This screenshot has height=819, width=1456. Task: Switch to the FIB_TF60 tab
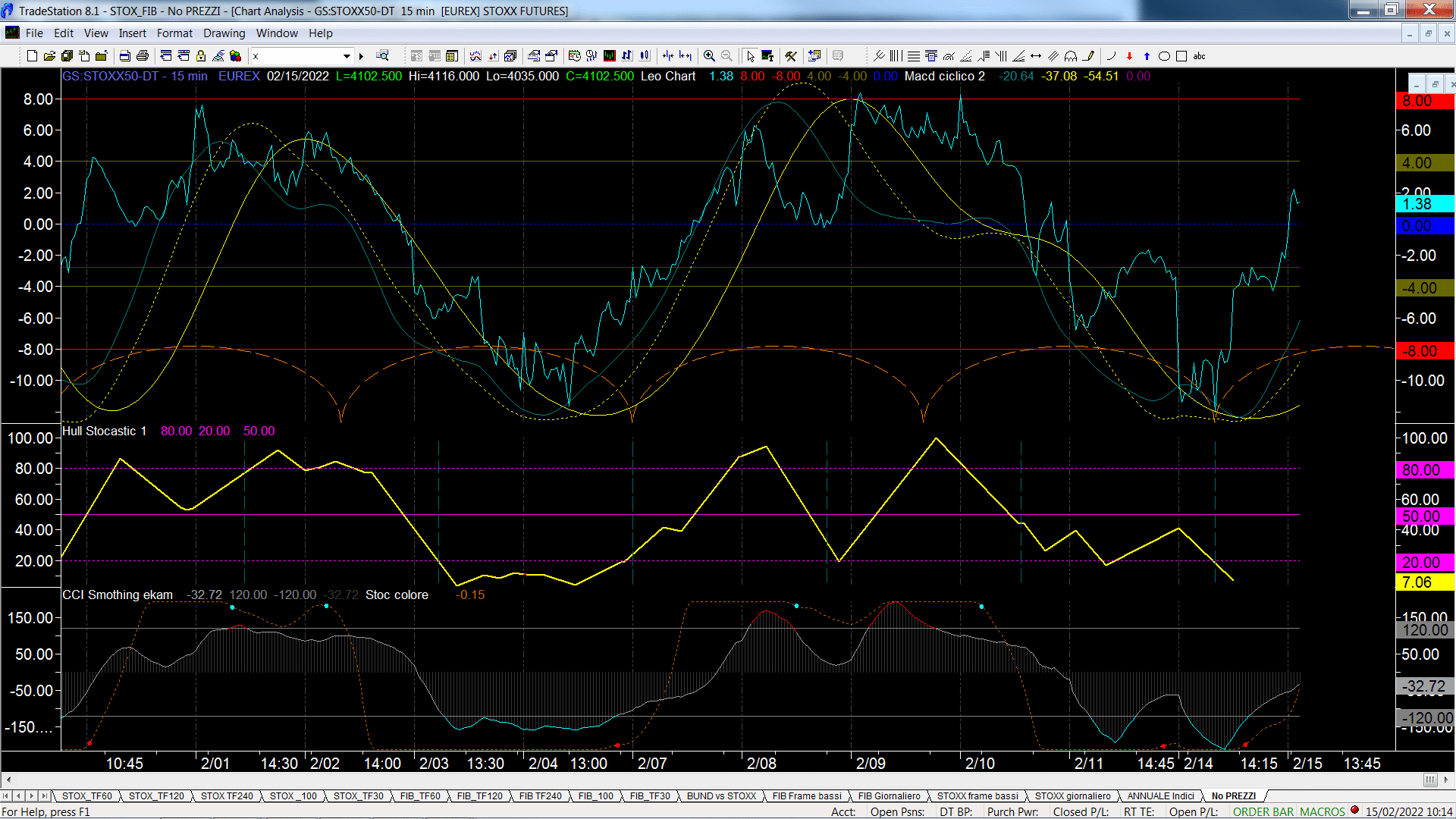[420, 795]
